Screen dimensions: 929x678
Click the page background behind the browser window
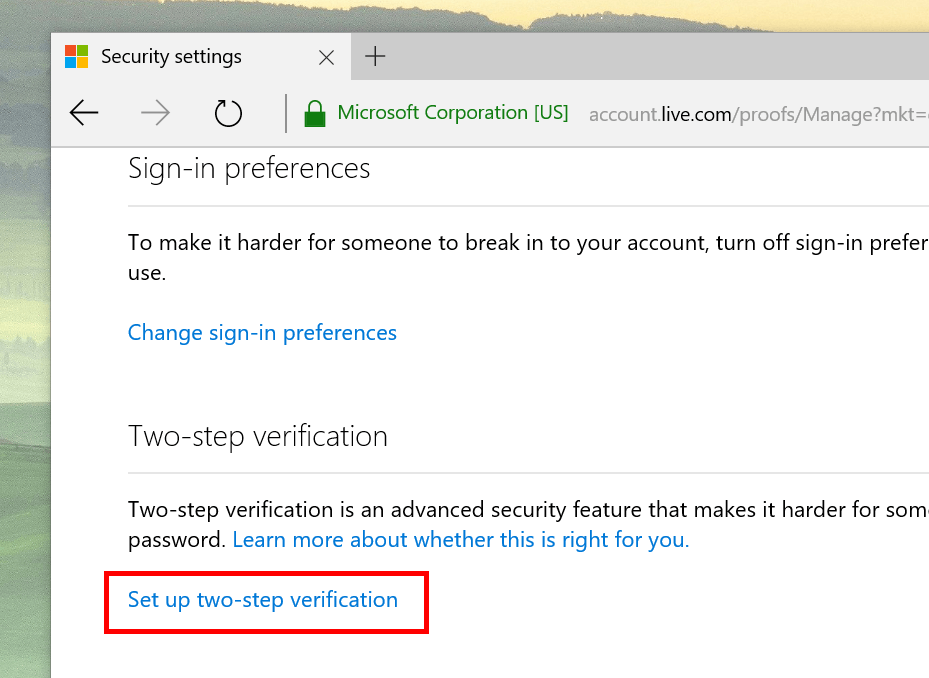pyautogui.click(x=25, y=400)
